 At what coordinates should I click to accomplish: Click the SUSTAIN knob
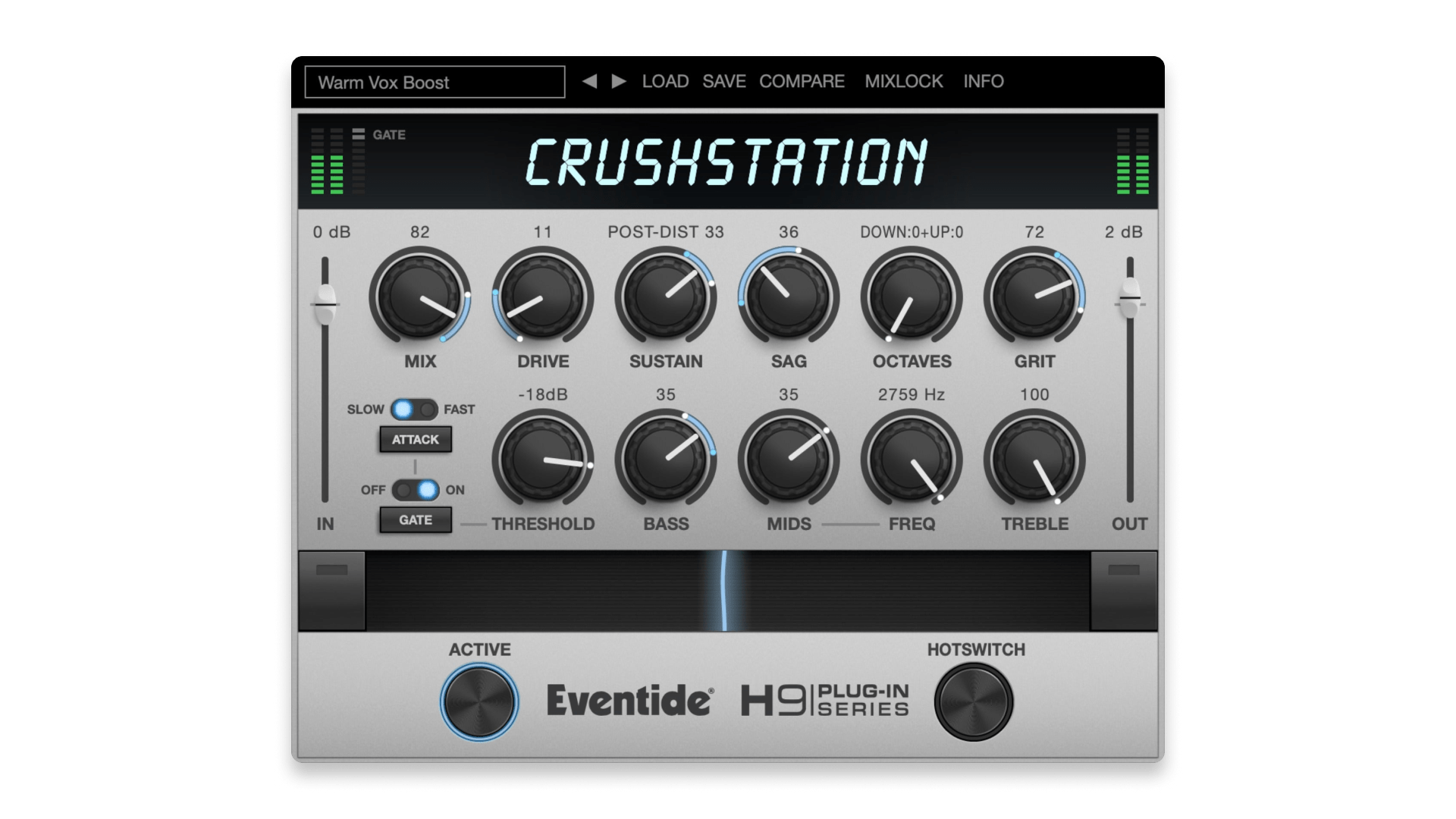coord(665,297)
